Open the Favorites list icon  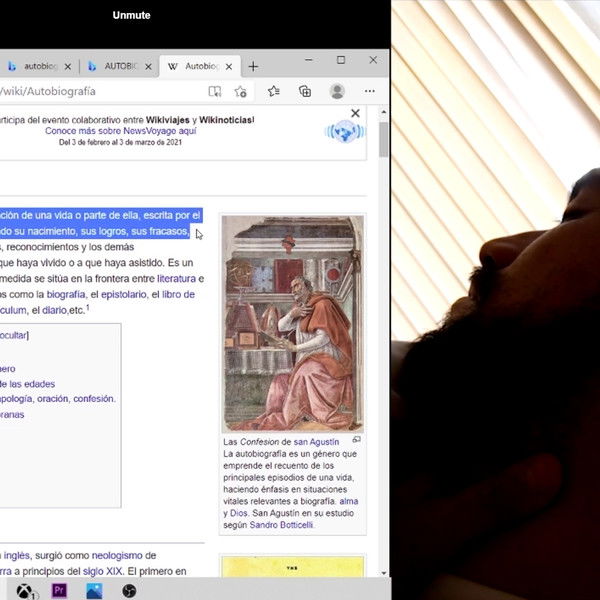pos(274,91)
